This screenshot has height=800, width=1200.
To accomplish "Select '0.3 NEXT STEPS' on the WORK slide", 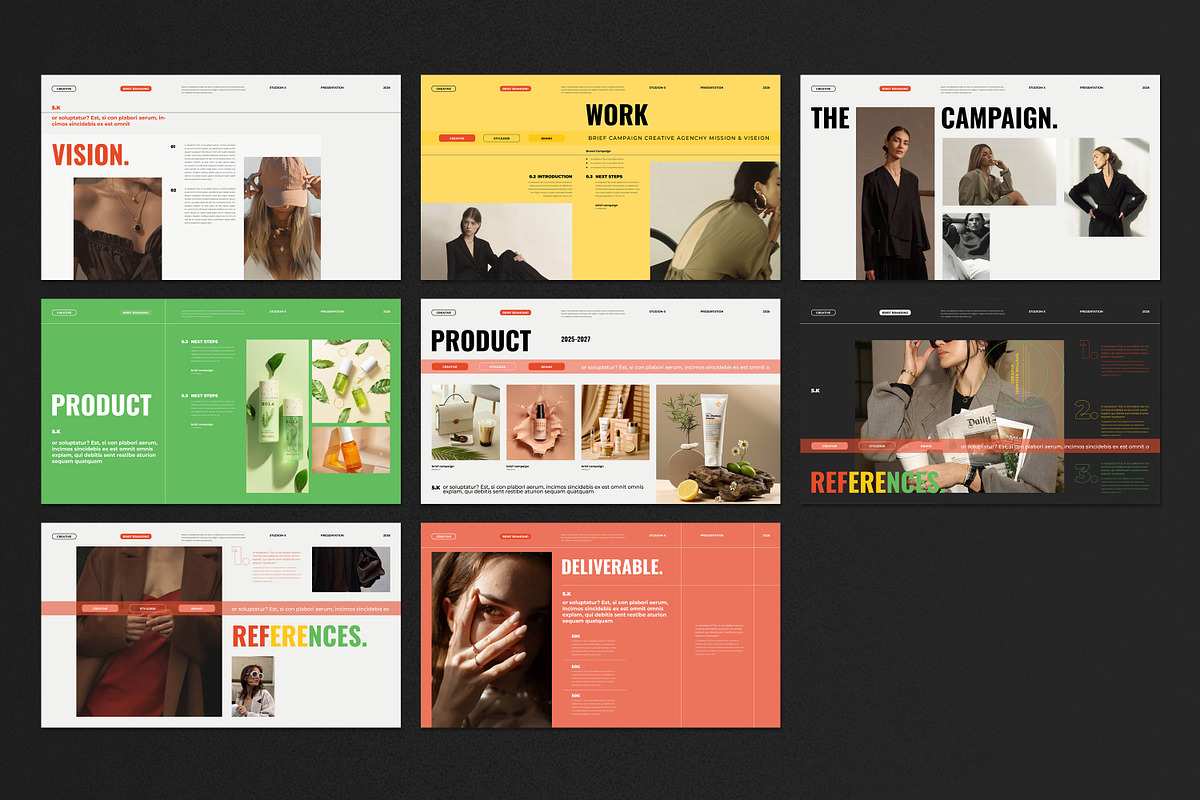I will point(603,176).
